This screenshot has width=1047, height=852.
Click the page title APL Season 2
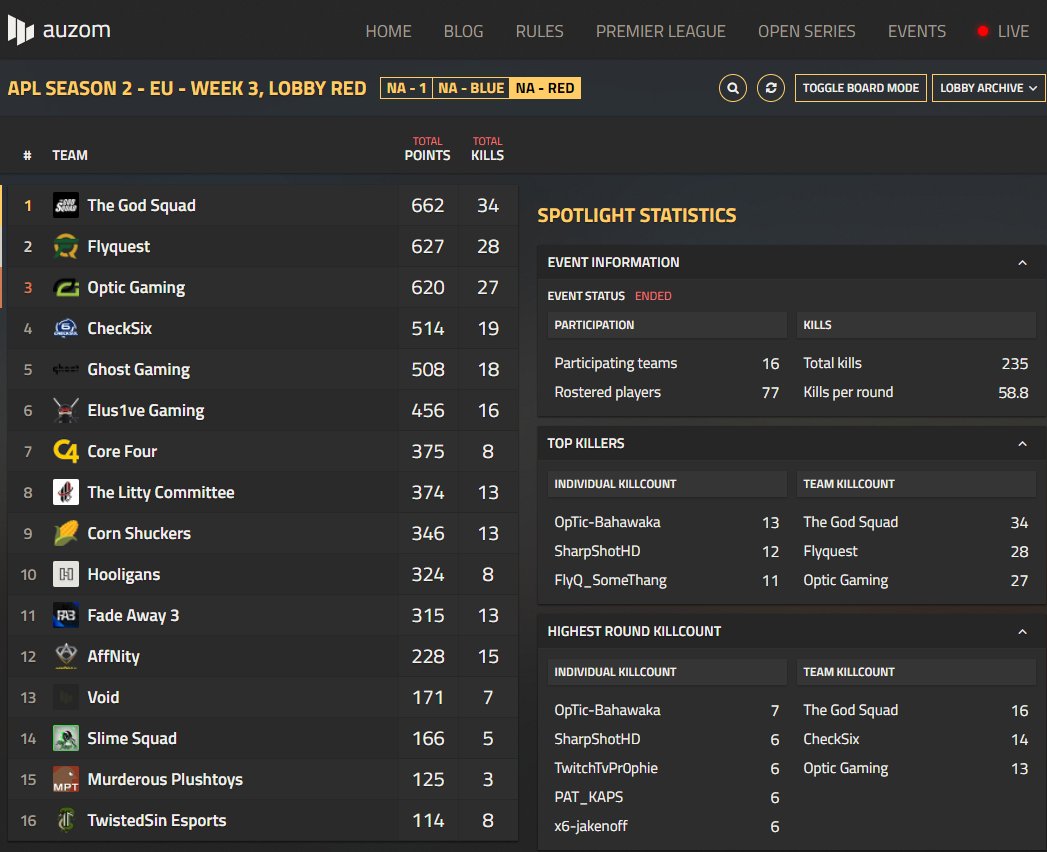187,88
